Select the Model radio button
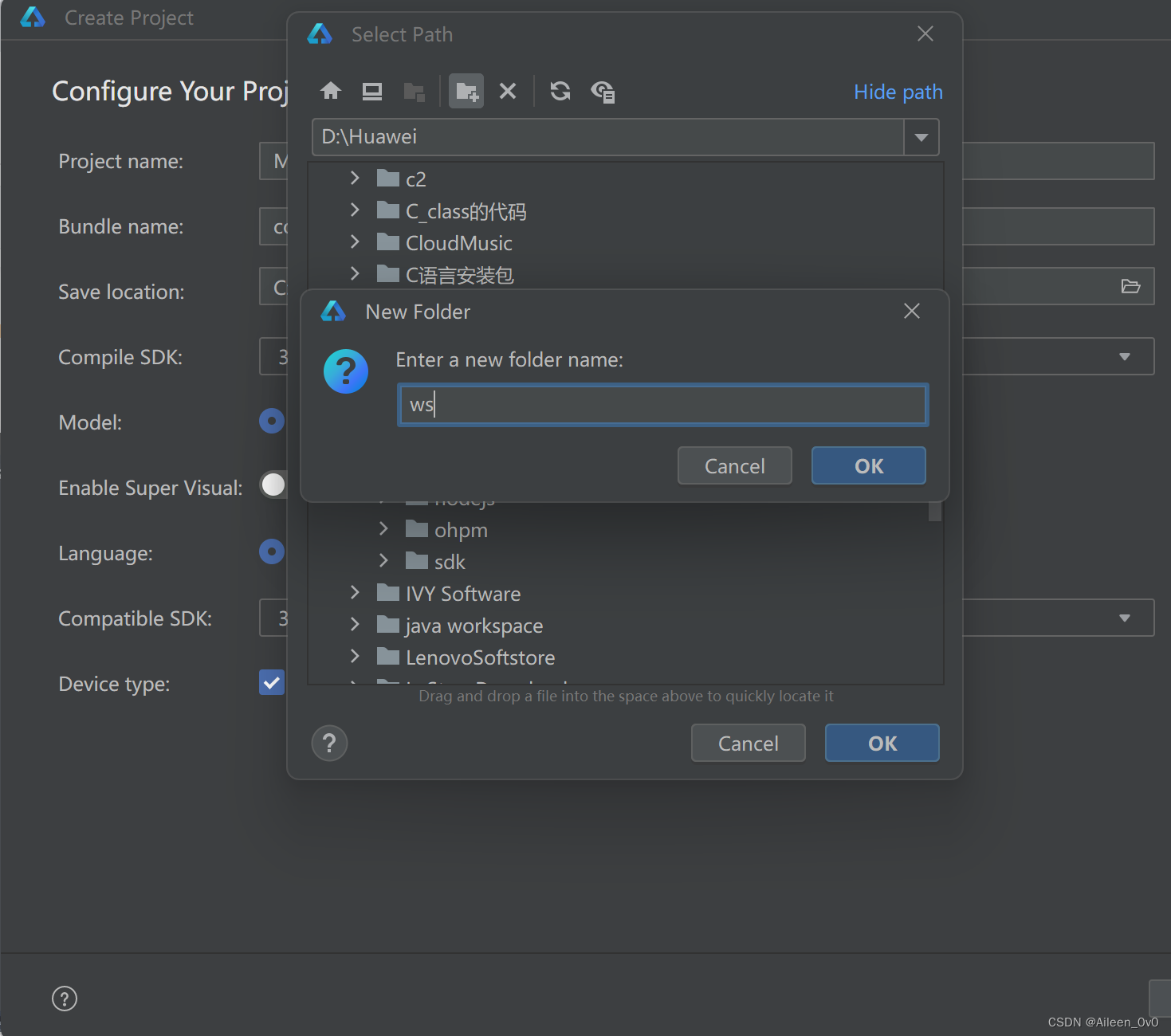The image size is (1171, 1036). (272, 421)
